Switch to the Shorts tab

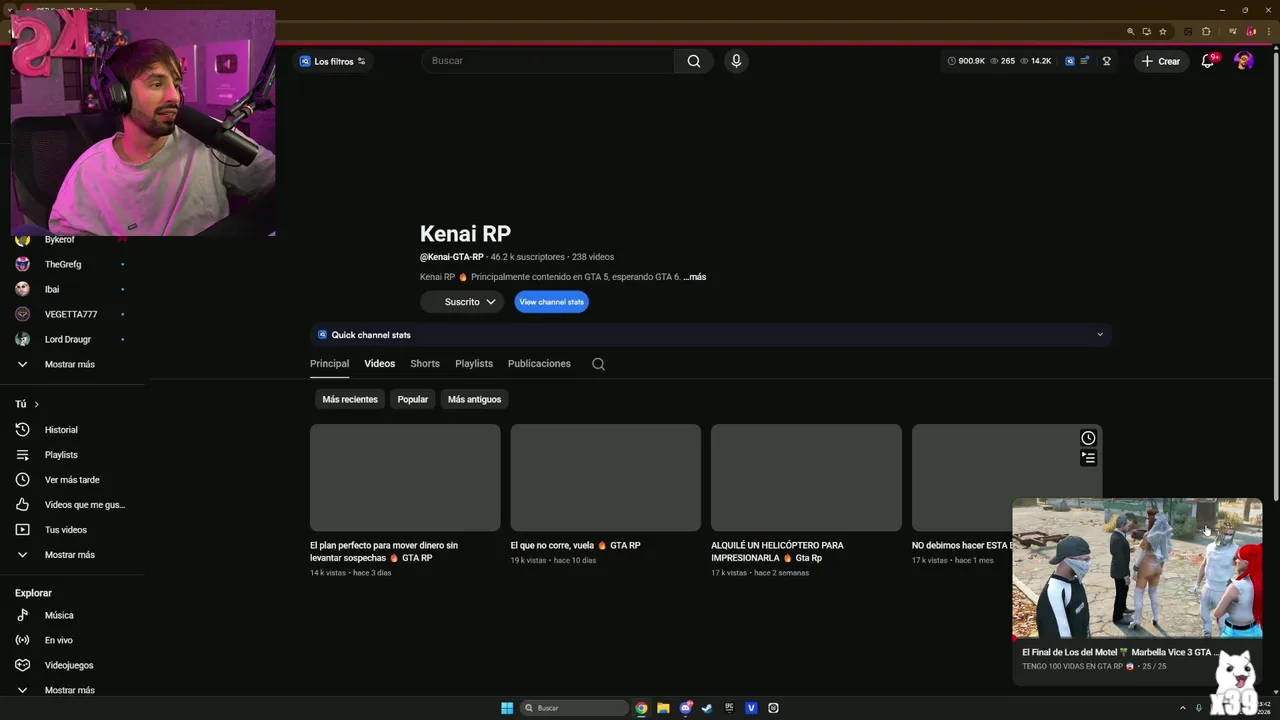pos(425,364)
